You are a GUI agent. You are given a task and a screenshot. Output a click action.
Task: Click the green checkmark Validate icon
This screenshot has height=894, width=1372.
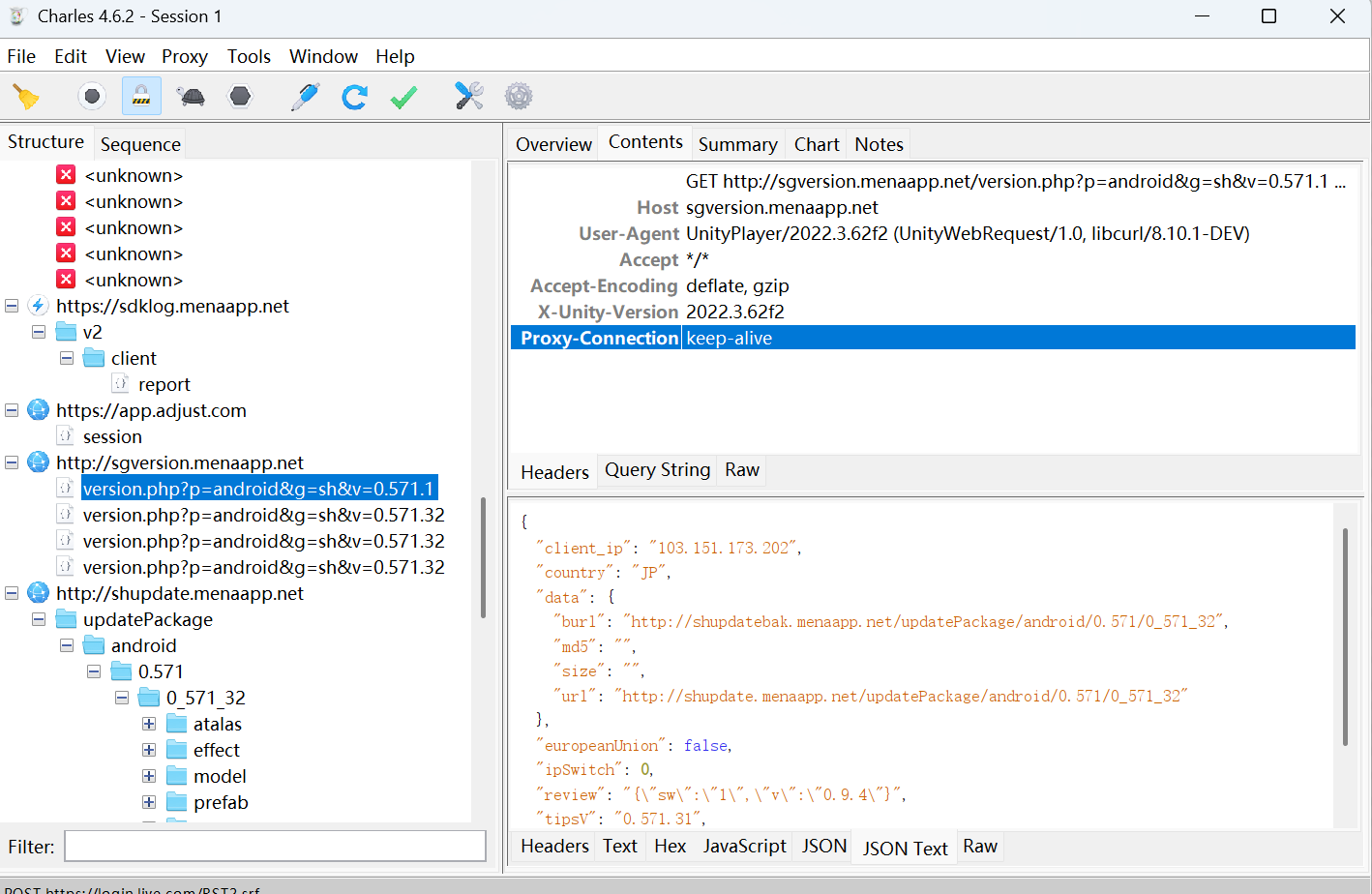coord(403,97)
